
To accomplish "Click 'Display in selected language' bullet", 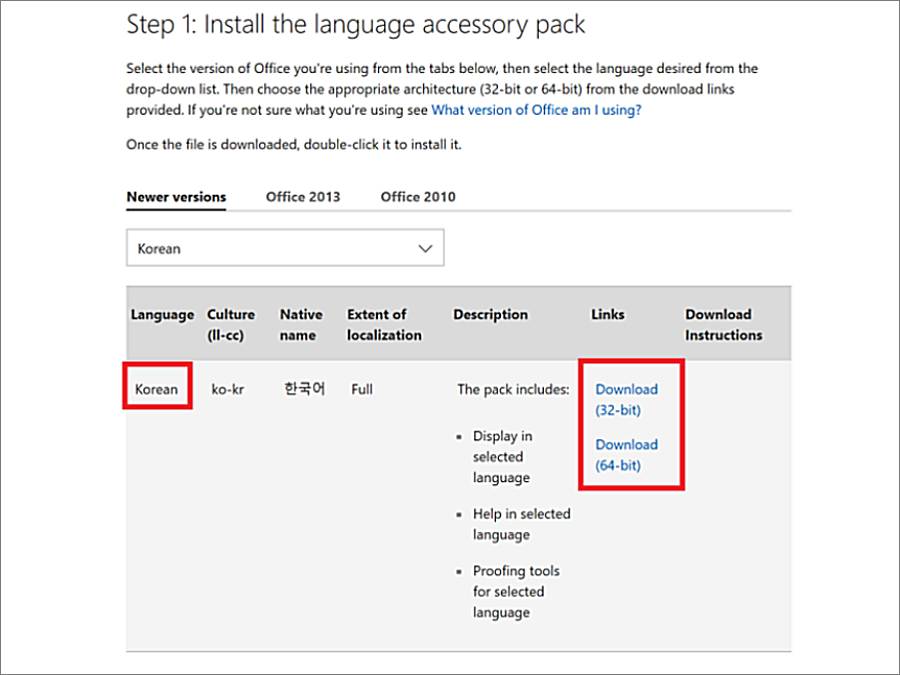I will 502,457.
